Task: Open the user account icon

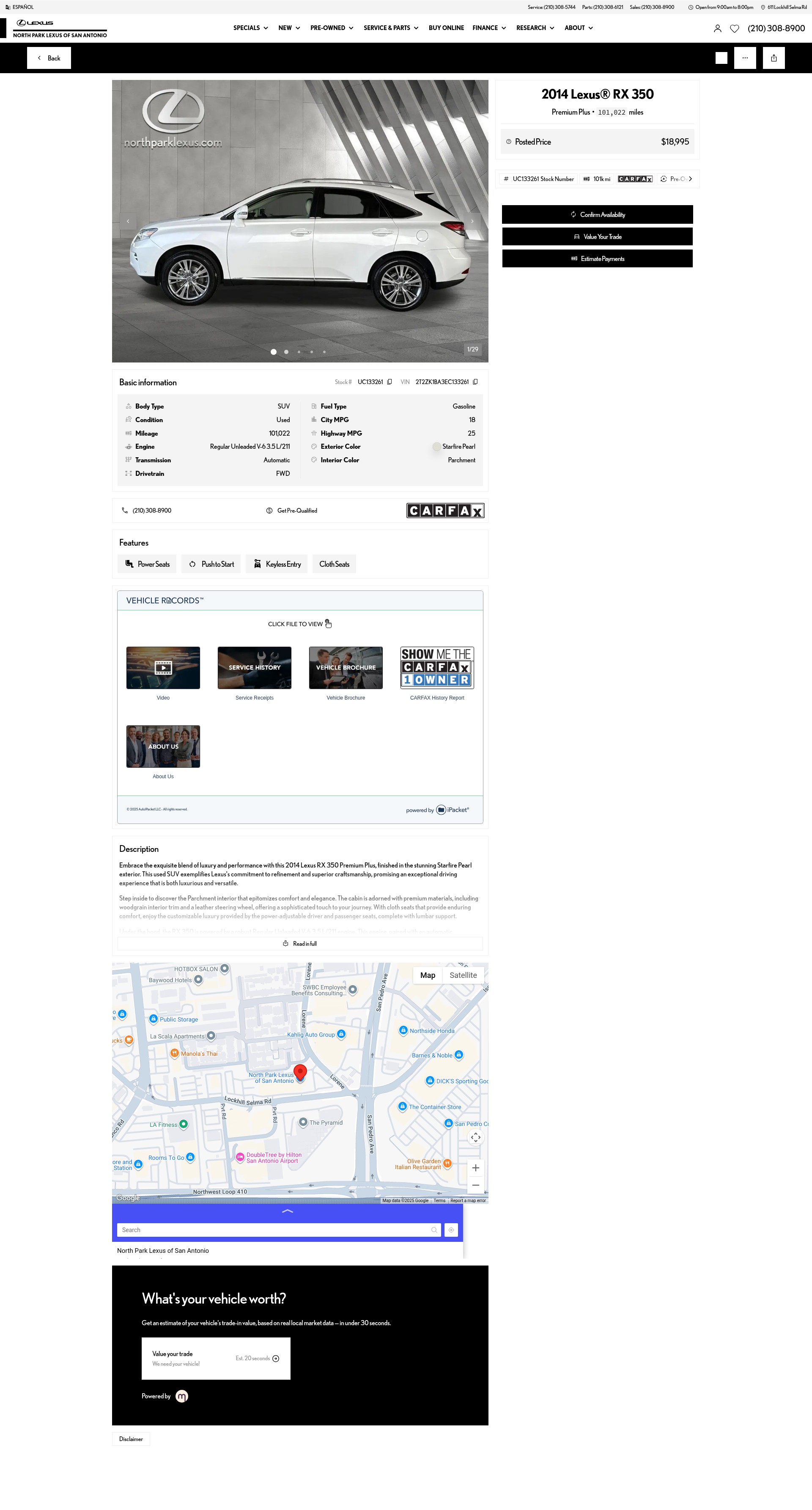Action: point(717,28)
